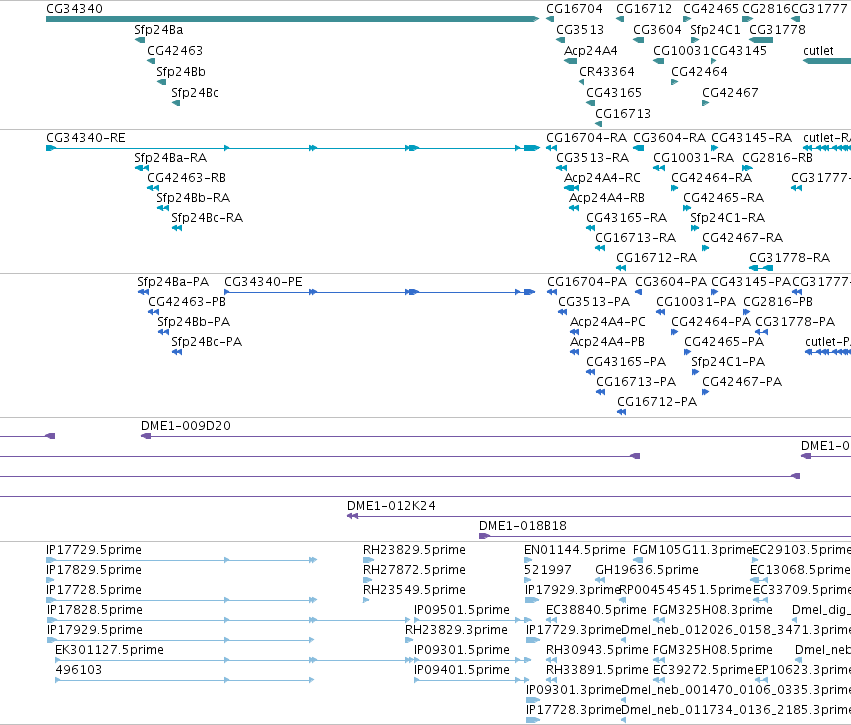Click the CG16713-RA transcript
The height and width of the screenshot is (725, 851).
click(600, 249)
